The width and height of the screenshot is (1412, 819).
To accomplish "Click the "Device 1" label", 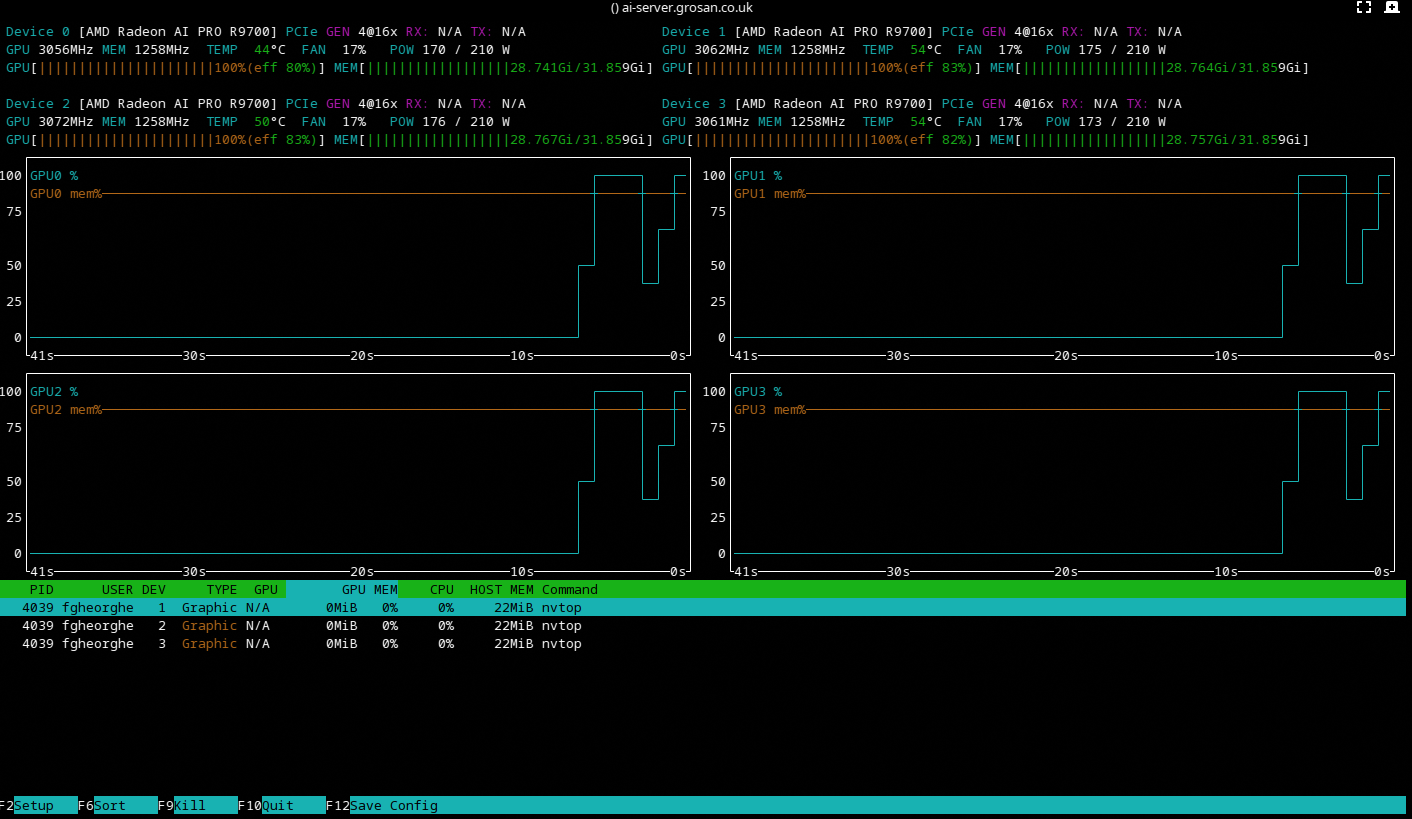I will (694, 32).
